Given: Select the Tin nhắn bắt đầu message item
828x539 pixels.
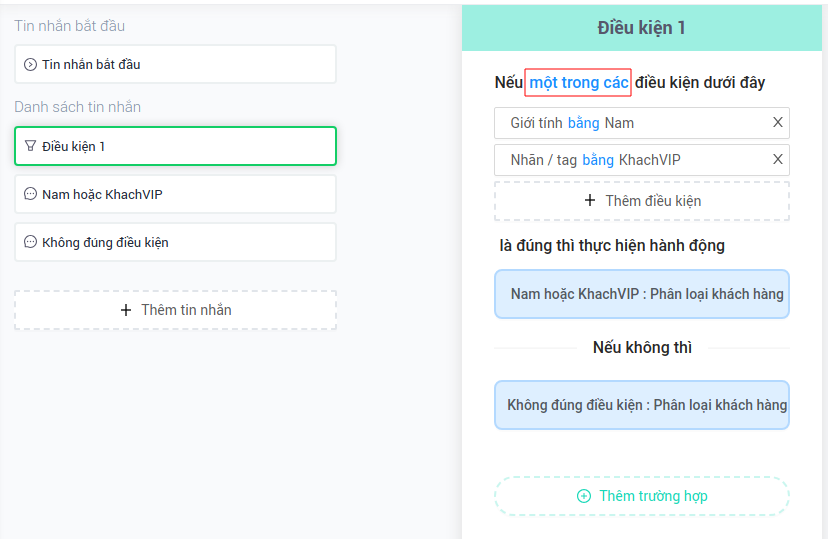Looking at the screenshot, I should tap(175, 64).
